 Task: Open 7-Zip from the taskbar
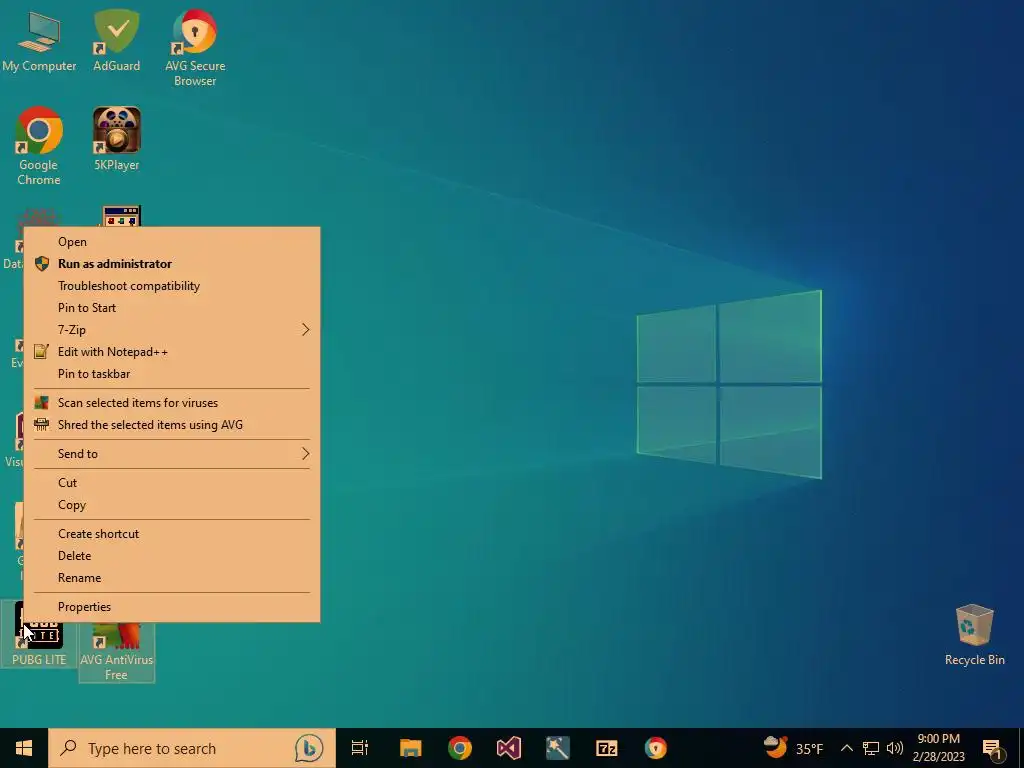[607, 748]
